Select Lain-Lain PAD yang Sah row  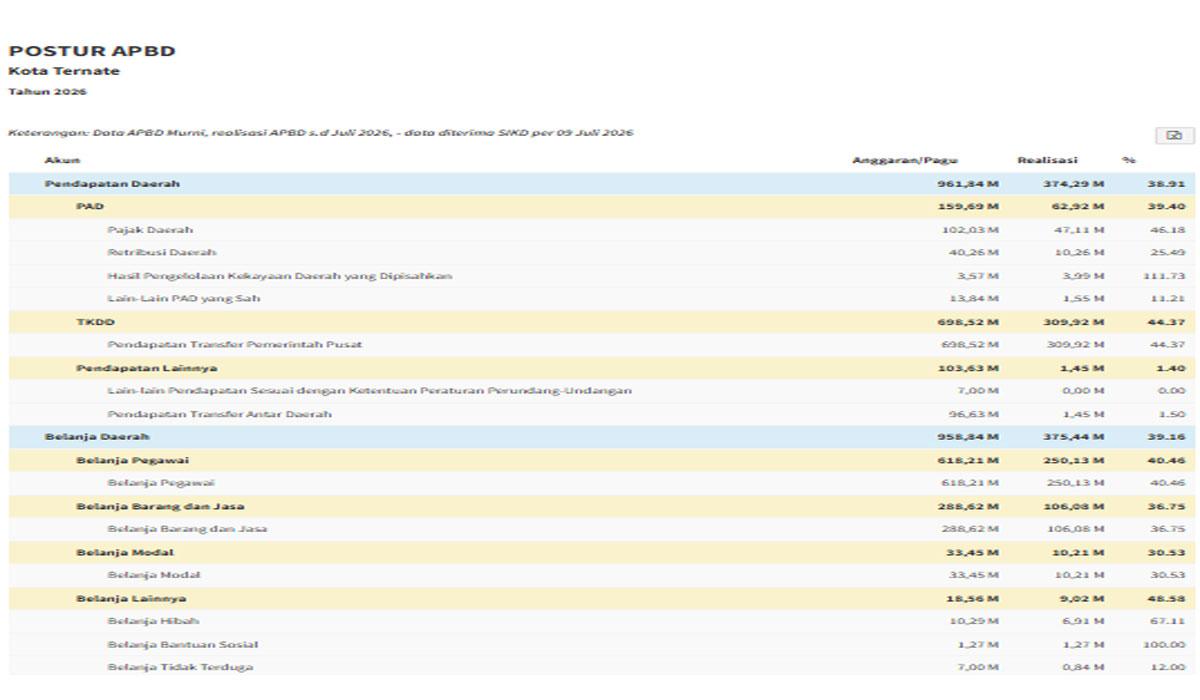click(602, 299)
